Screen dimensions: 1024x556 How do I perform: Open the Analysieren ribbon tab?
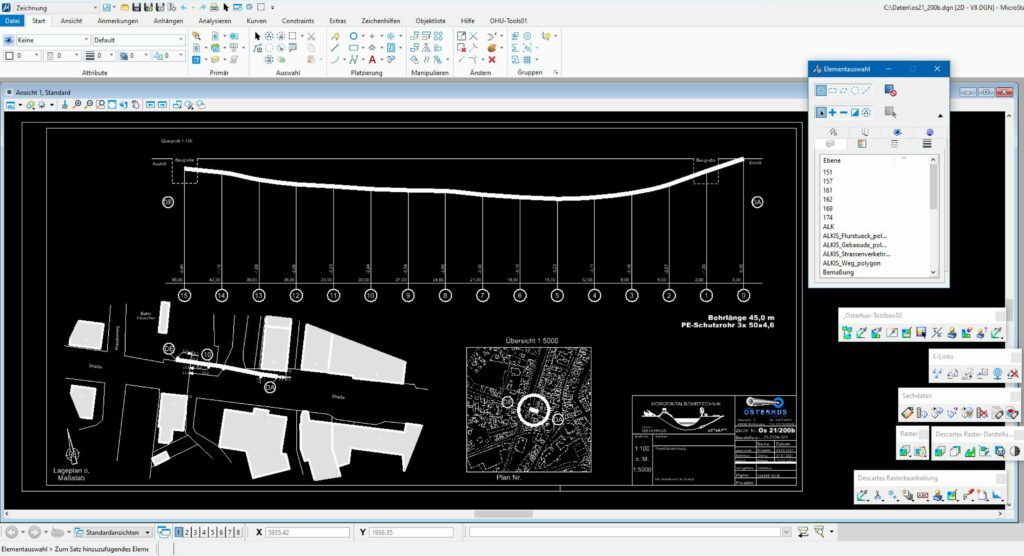pyautogui.click(x=214, y=20)
